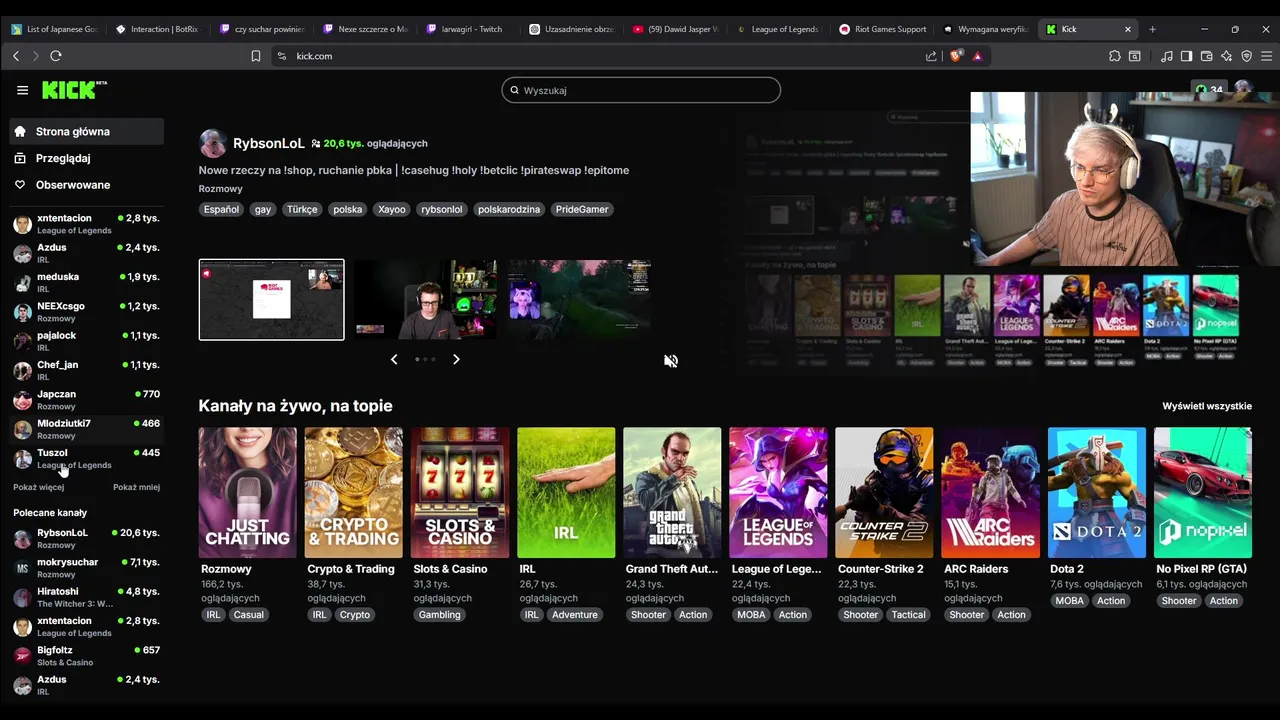
Task: Unmute the featured stream preview
Action: click(x=671, y=361)
